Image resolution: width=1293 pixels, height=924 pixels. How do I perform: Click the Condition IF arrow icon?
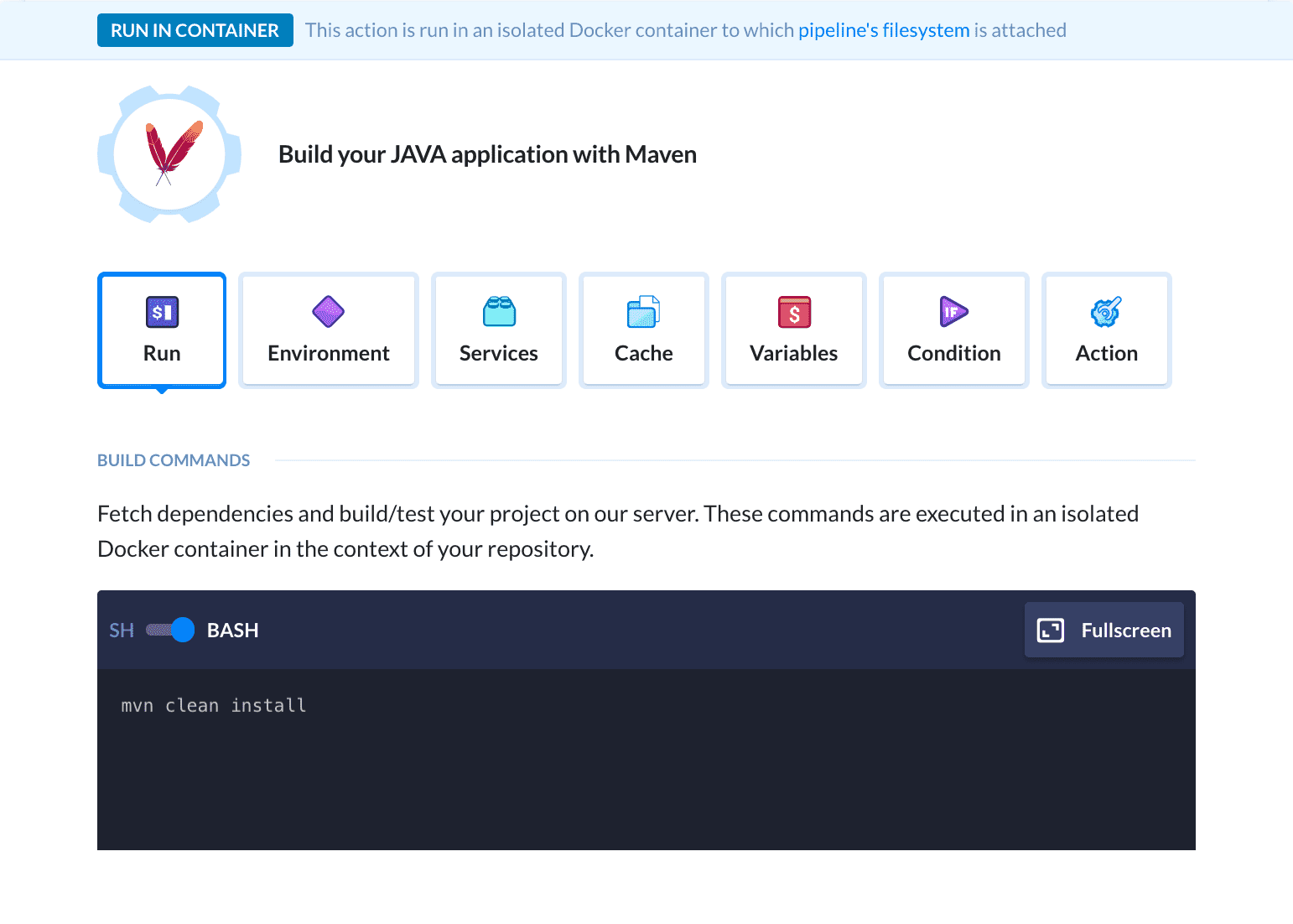pyautogui.click(x=954, y=312)
